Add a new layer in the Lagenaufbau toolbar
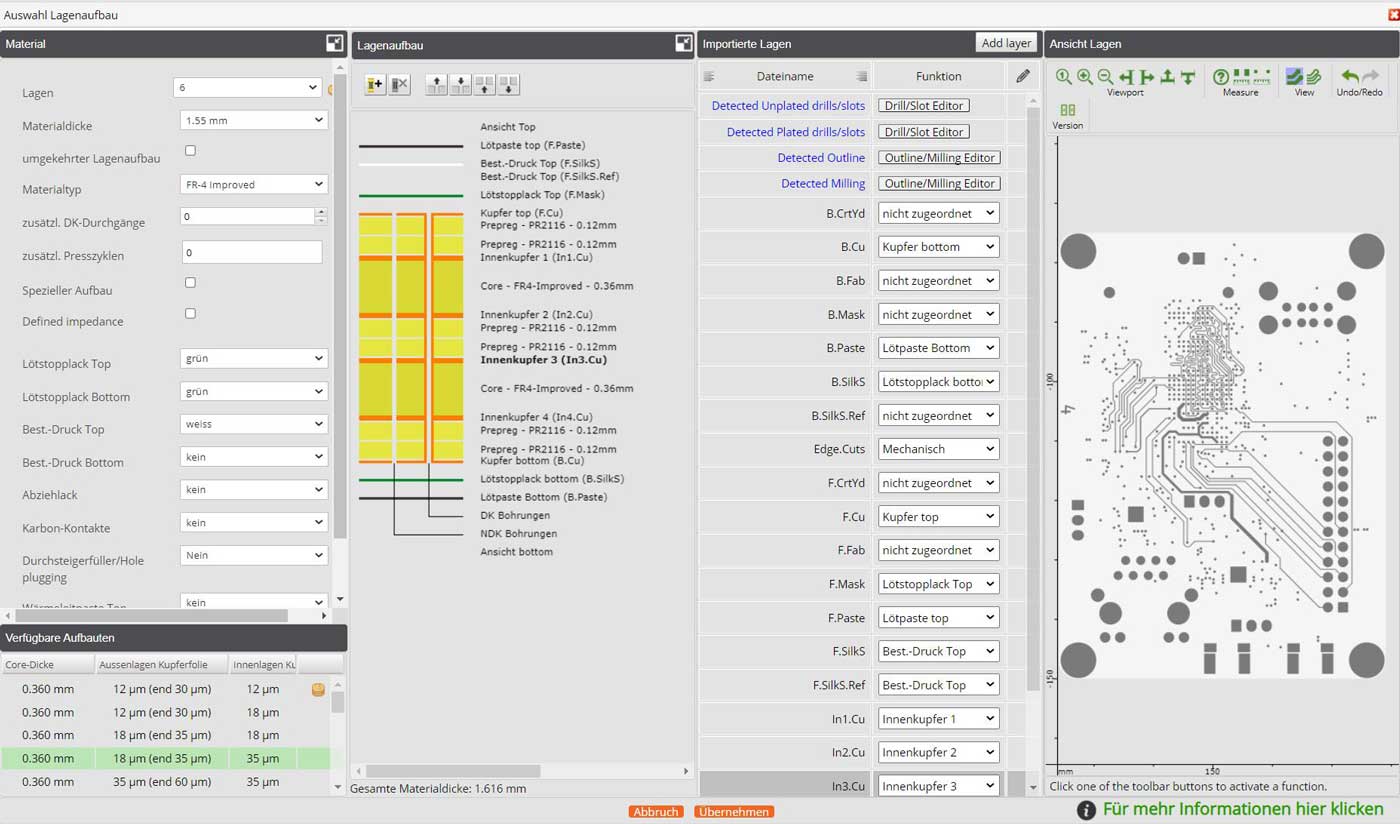 coord(374,85)
